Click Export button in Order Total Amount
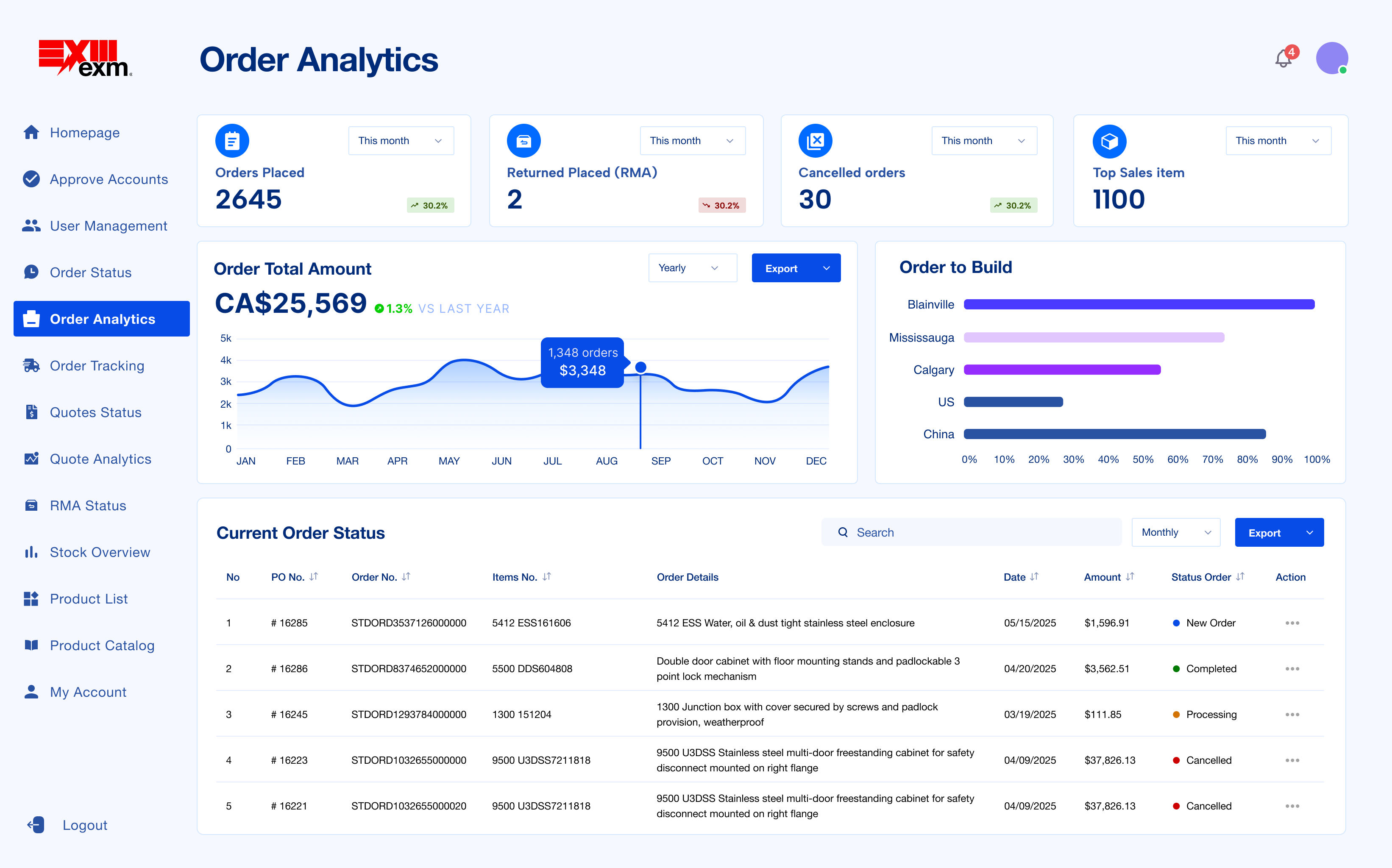The image size is (1392, 868). click(795, 268)
